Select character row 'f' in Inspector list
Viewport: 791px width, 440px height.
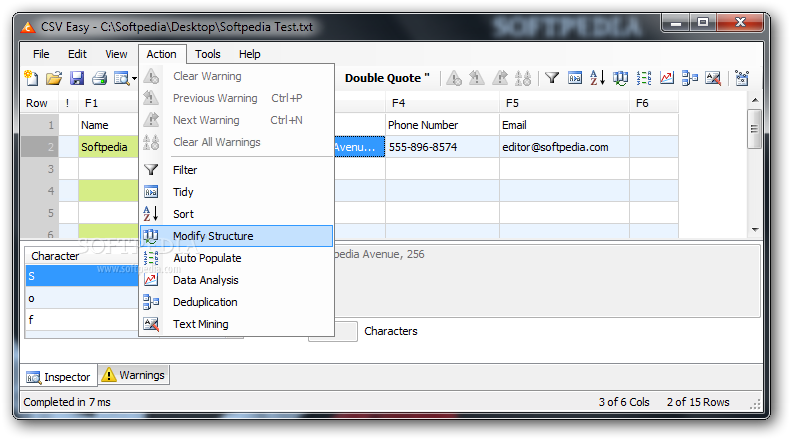click(x=82, y=319)
